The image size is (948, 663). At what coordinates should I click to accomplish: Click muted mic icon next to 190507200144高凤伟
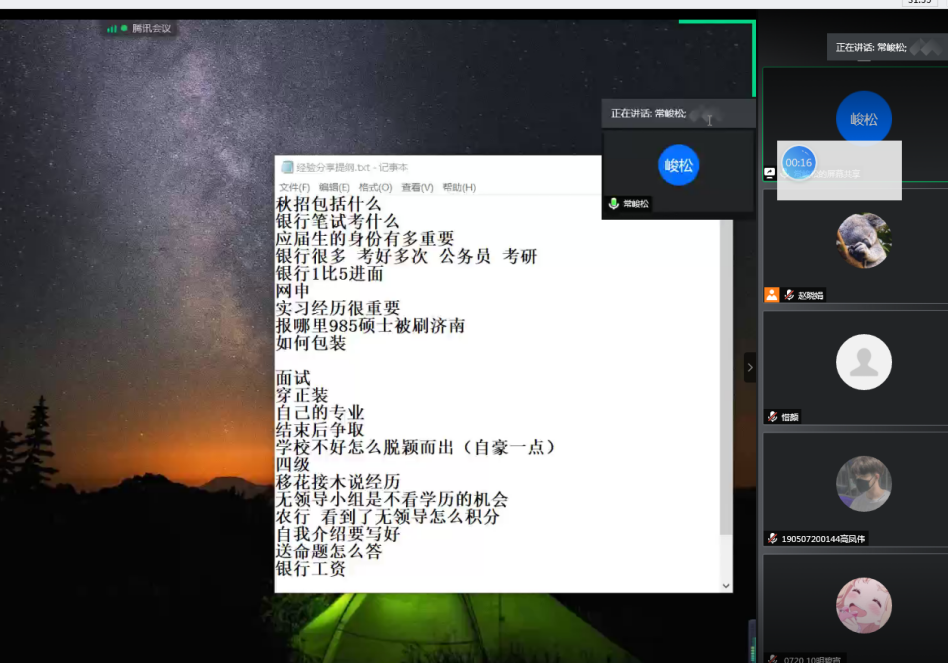pos(773,539)
